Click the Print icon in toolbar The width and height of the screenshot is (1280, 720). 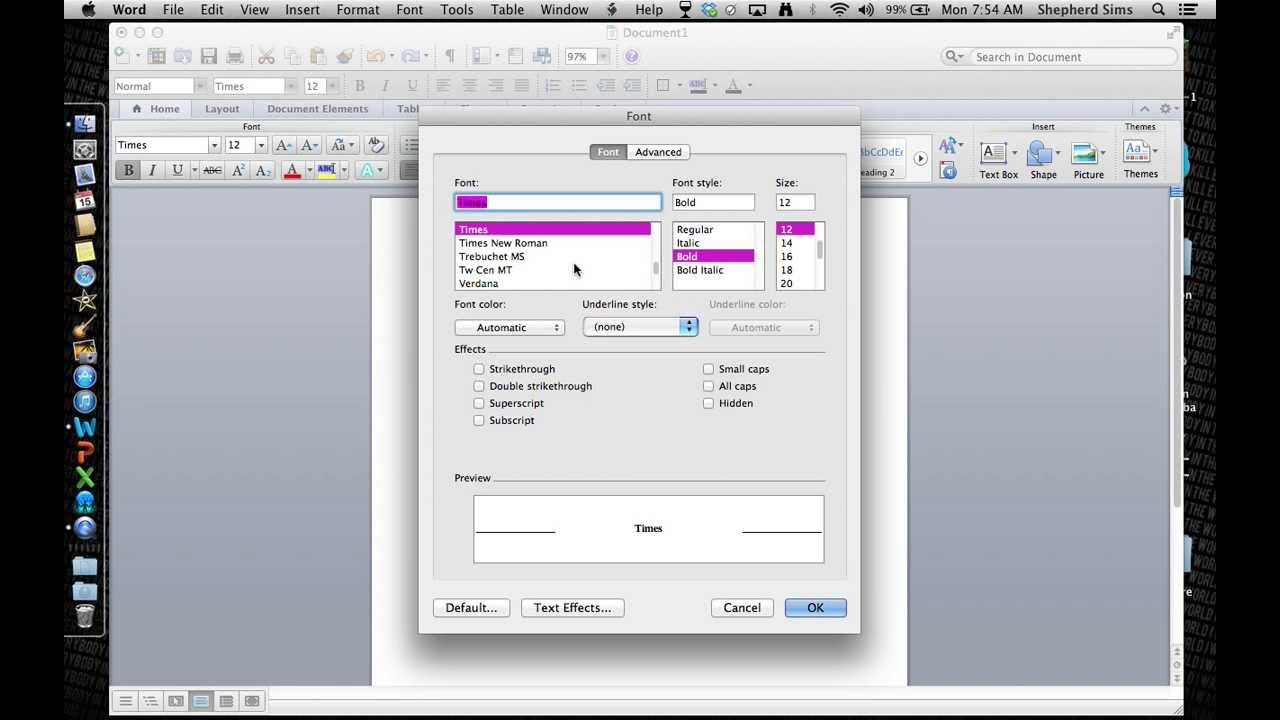tap(235, 56)
